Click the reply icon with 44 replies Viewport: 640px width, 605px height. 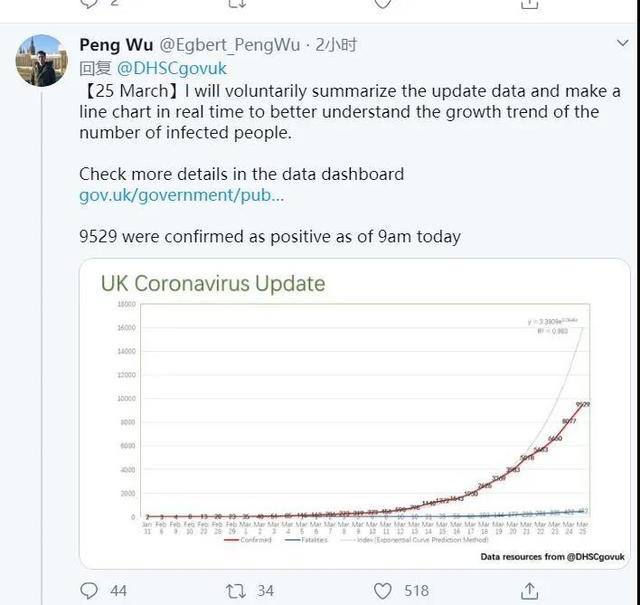[x=88, y=590]
